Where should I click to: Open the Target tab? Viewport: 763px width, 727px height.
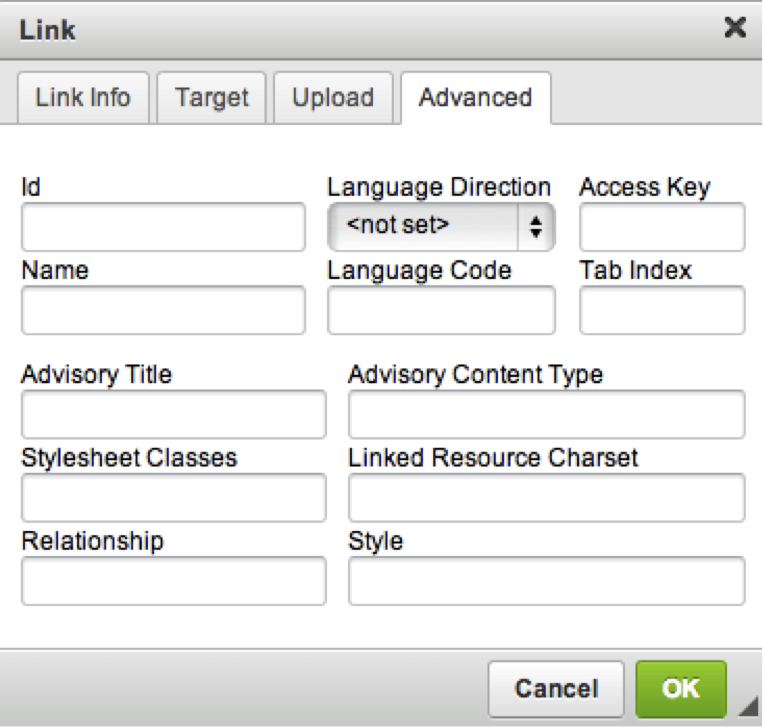(212, 98)
